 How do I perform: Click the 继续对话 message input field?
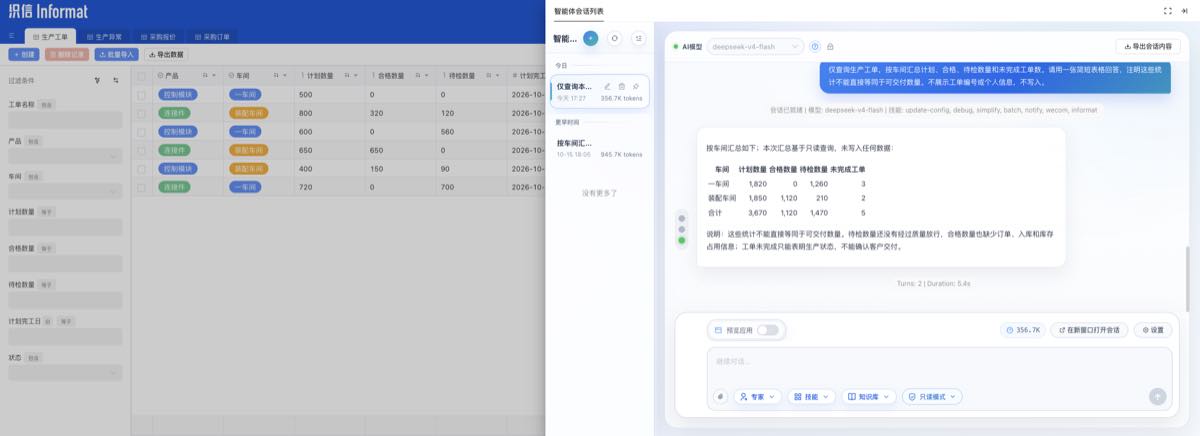point(939,364)
